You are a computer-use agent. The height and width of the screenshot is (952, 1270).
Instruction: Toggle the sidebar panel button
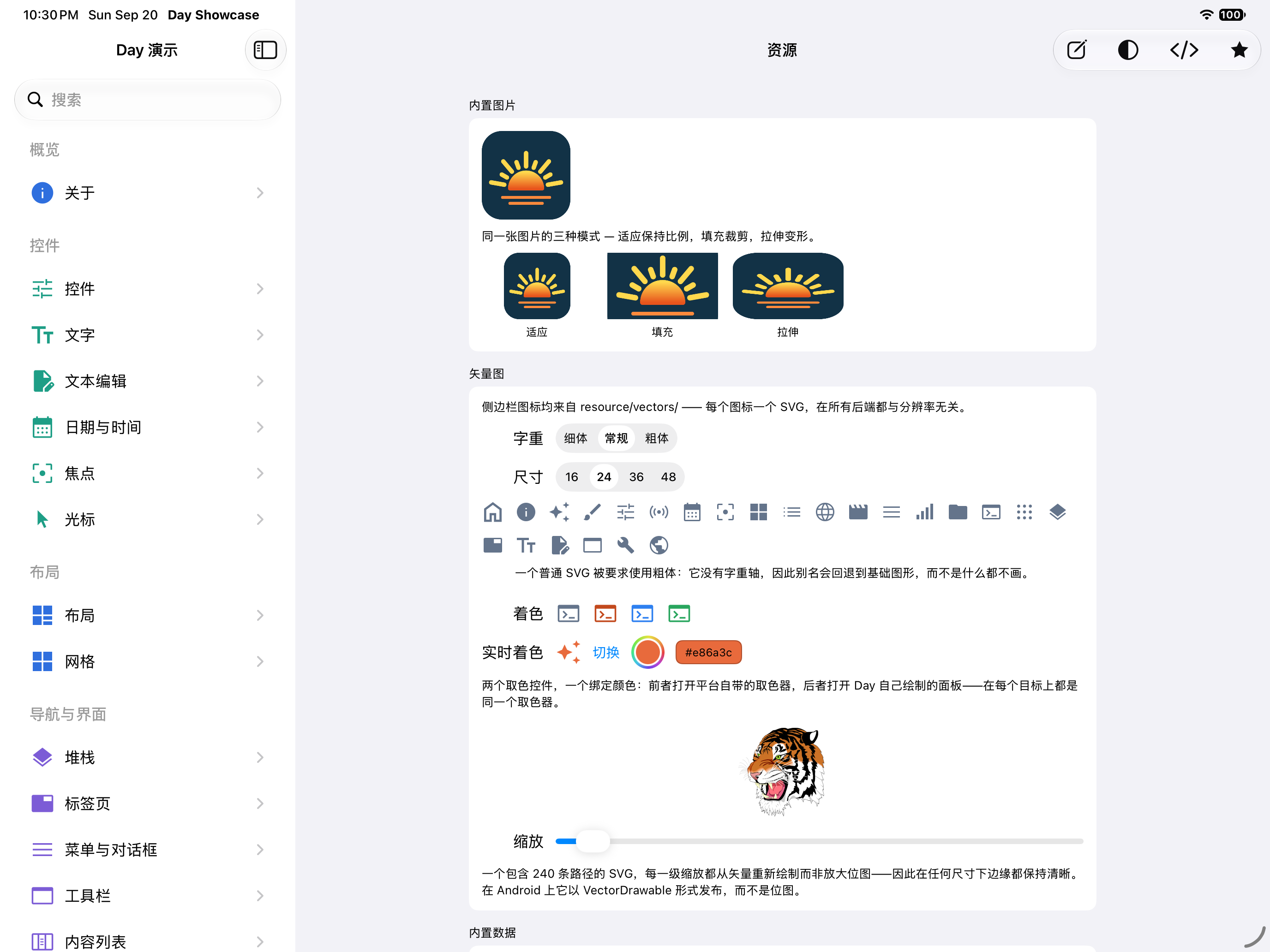coord(265,50)
